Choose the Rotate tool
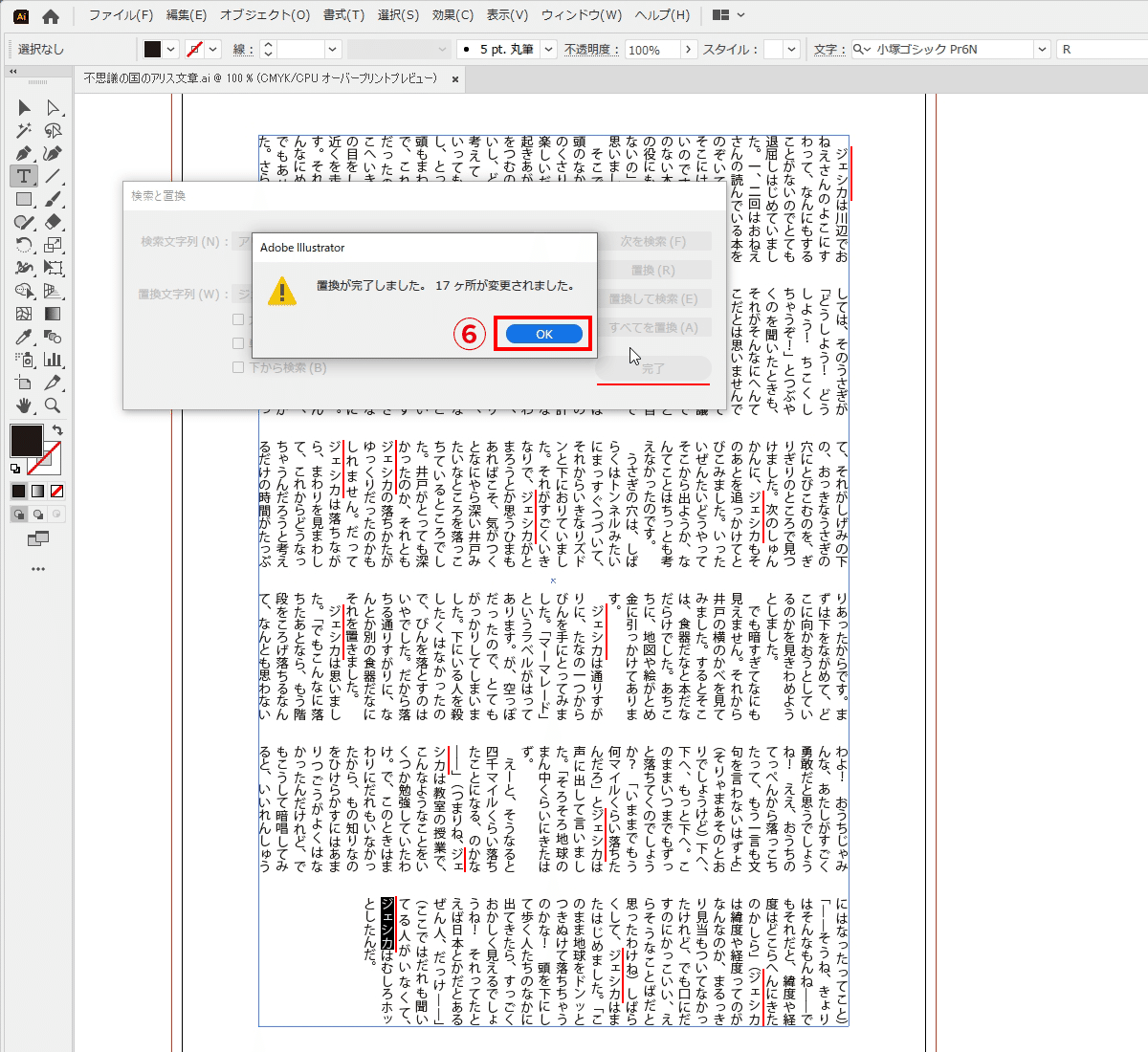The width and height of the screenshot is (1148, 1052). coord(24,245)
